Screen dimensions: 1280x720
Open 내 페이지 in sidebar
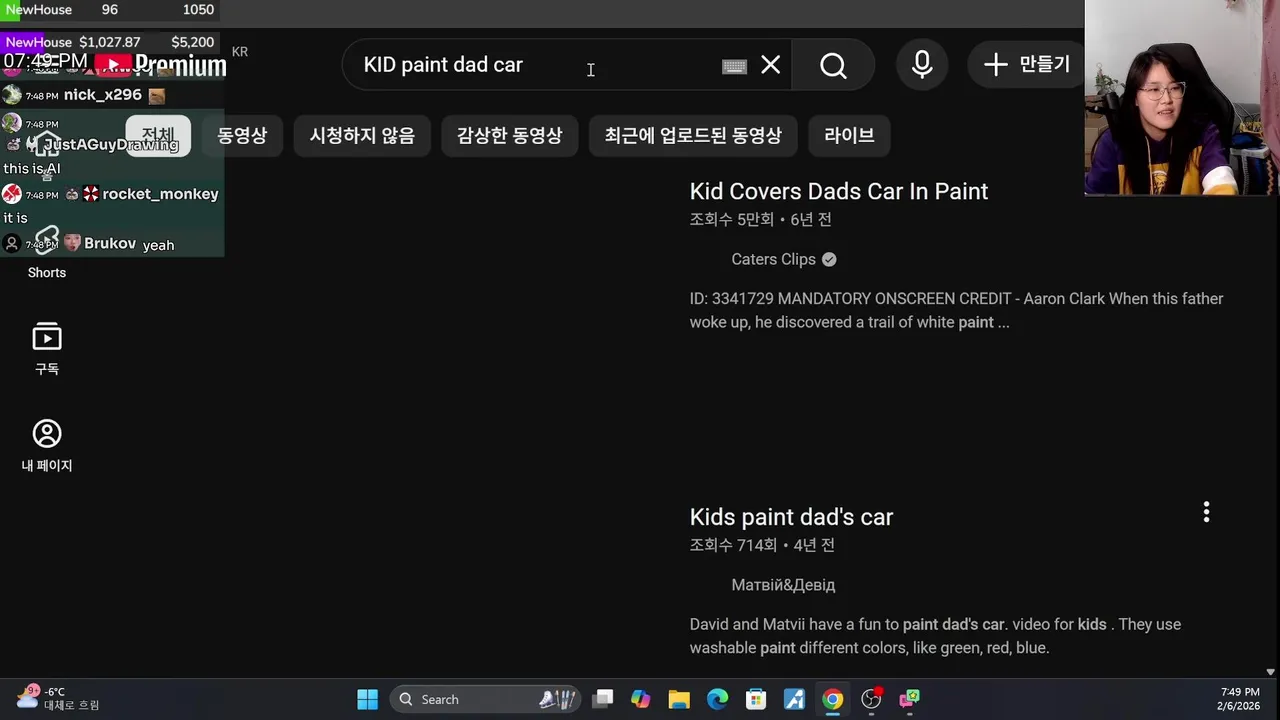coord(47,446)
